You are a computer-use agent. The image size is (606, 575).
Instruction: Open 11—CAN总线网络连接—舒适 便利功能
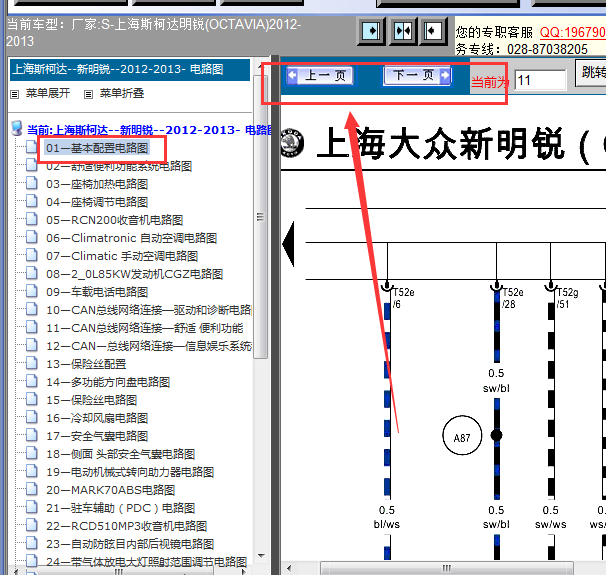pyautogui.click(x=145, y=328)
